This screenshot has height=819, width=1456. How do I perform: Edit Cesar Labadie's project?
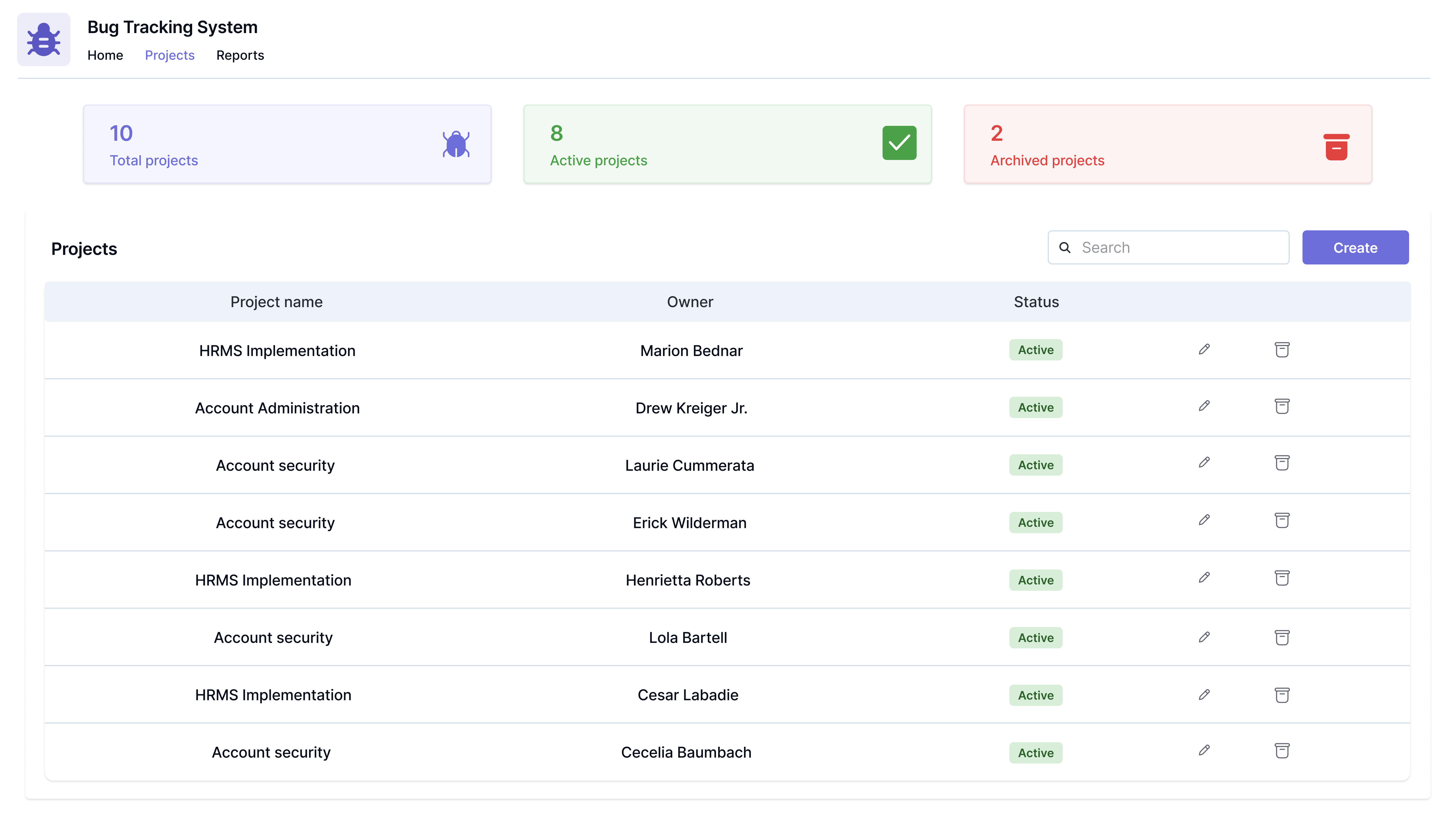(x=1204, y=694)
